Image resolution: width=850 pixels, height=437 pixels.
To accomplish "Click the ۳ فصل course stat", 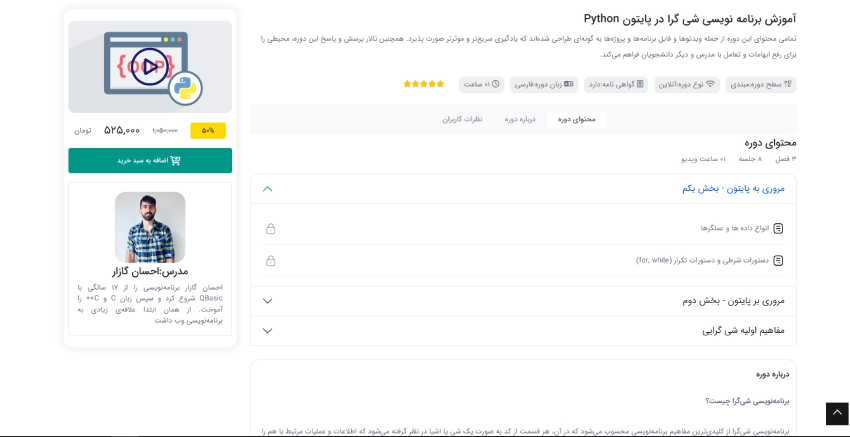I will tap(785, 159).
